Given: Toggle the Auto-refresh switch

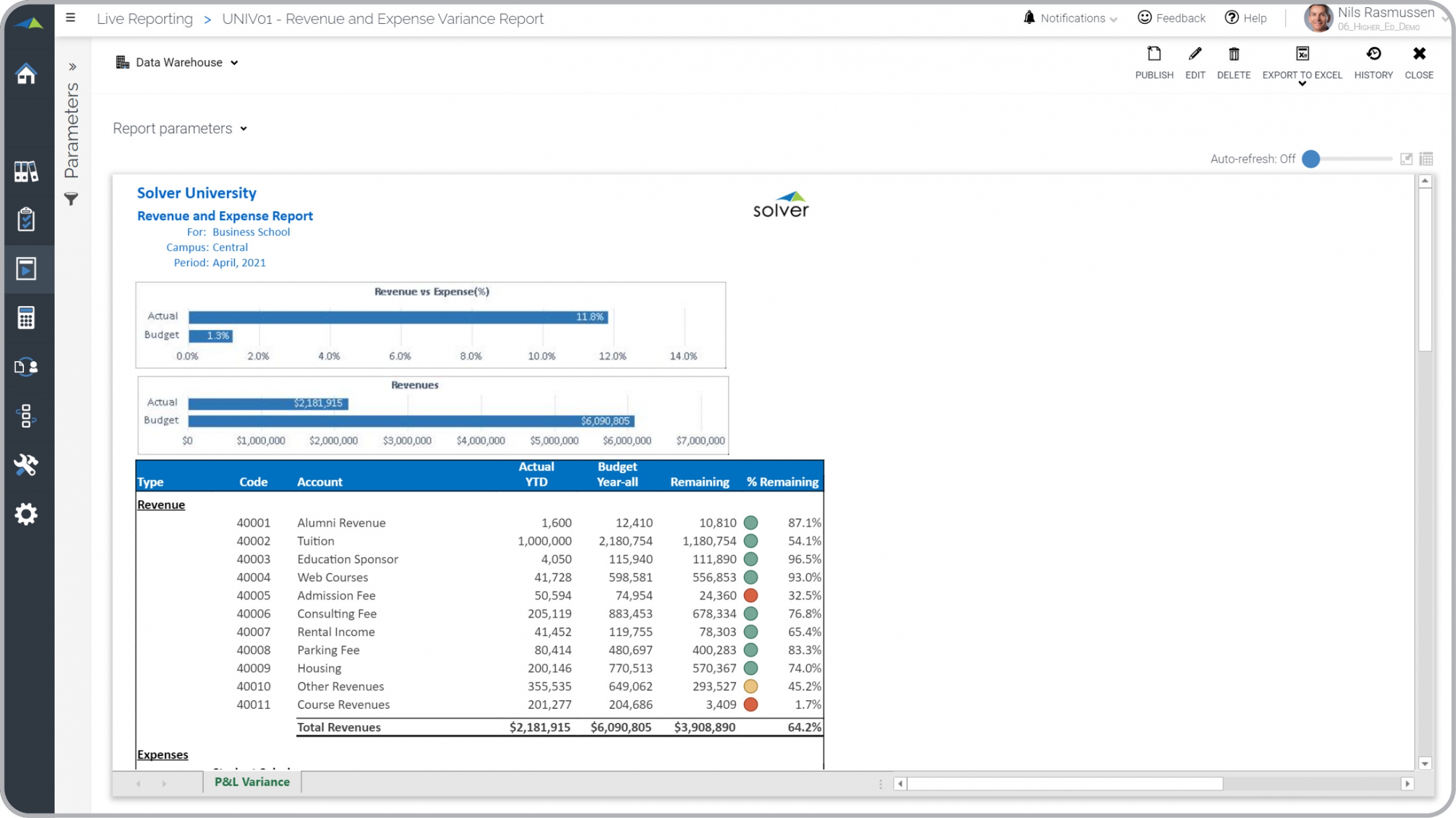Looking at the screenshot, I should click(x=1311, y=159).
